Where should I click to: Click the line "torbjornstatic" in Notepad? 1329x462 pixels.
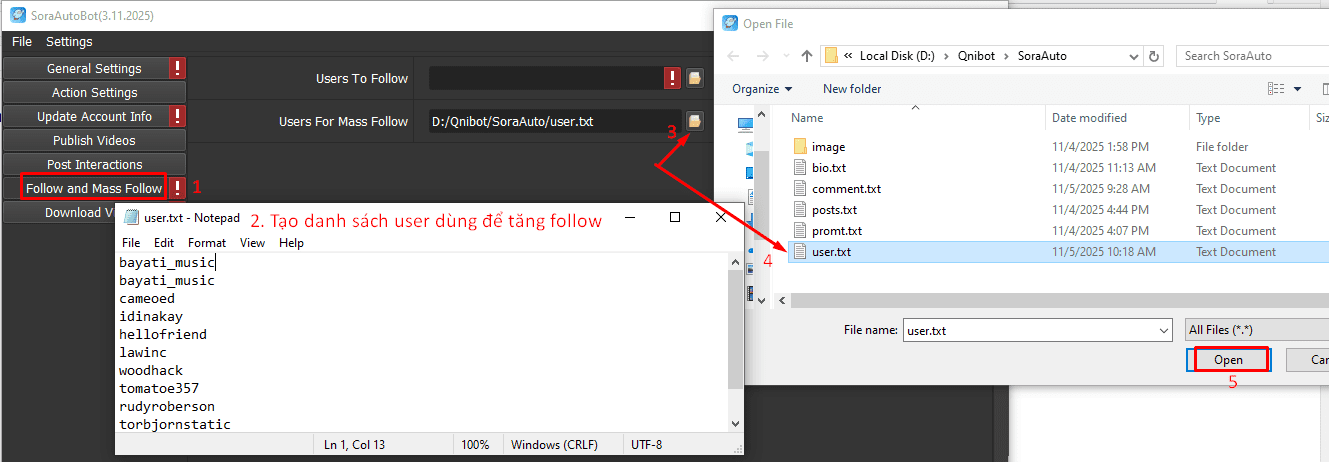(175, 424)
